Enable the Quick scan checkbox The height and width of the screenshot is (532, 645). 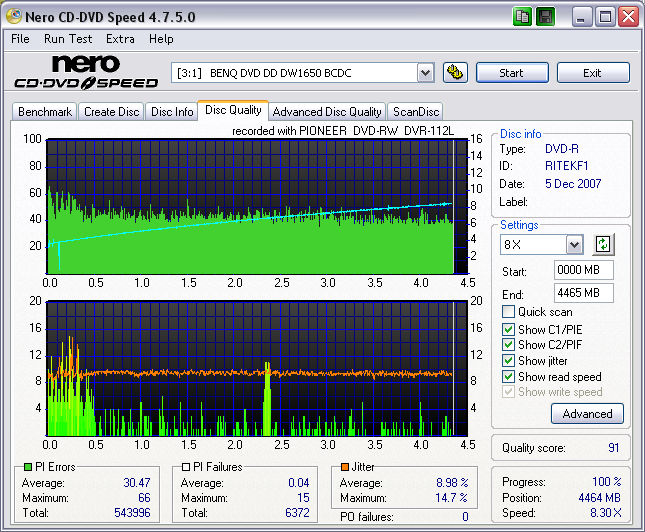tap(508, 312)
